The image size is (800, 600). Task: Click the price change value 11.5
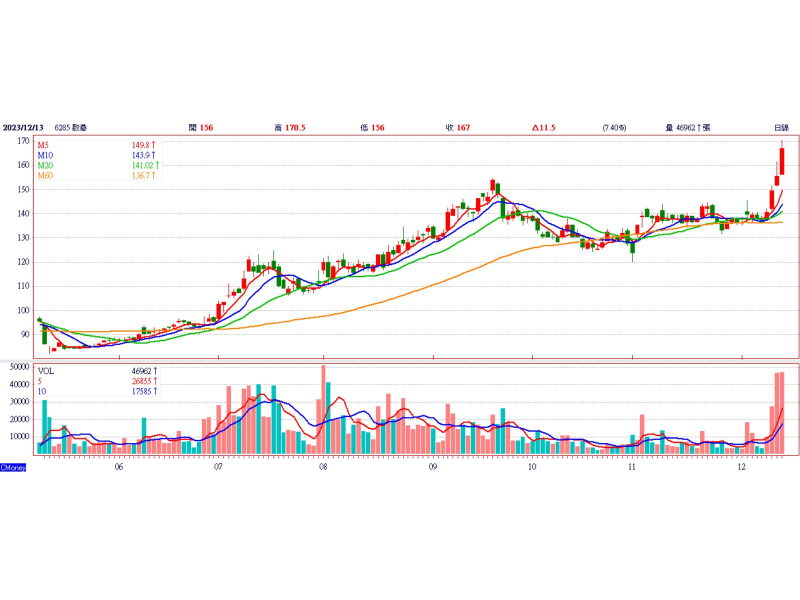point(550,128)
